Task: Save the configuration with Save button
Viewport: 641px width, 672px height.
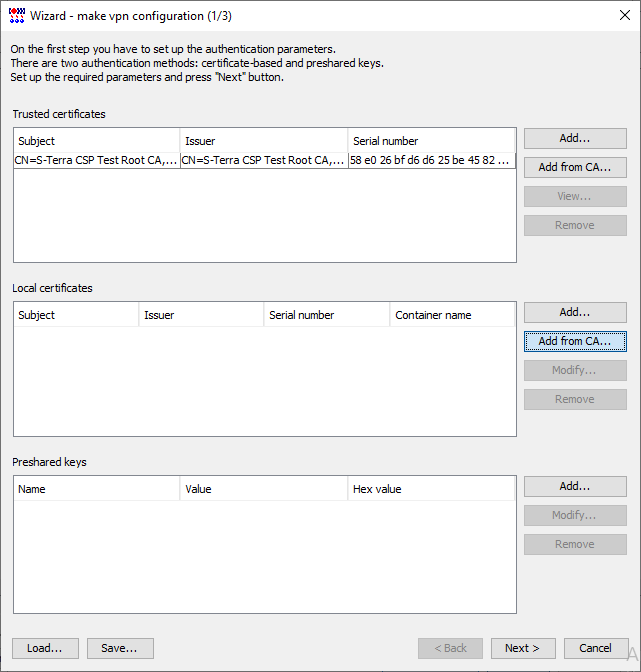Action: (119, 648)
